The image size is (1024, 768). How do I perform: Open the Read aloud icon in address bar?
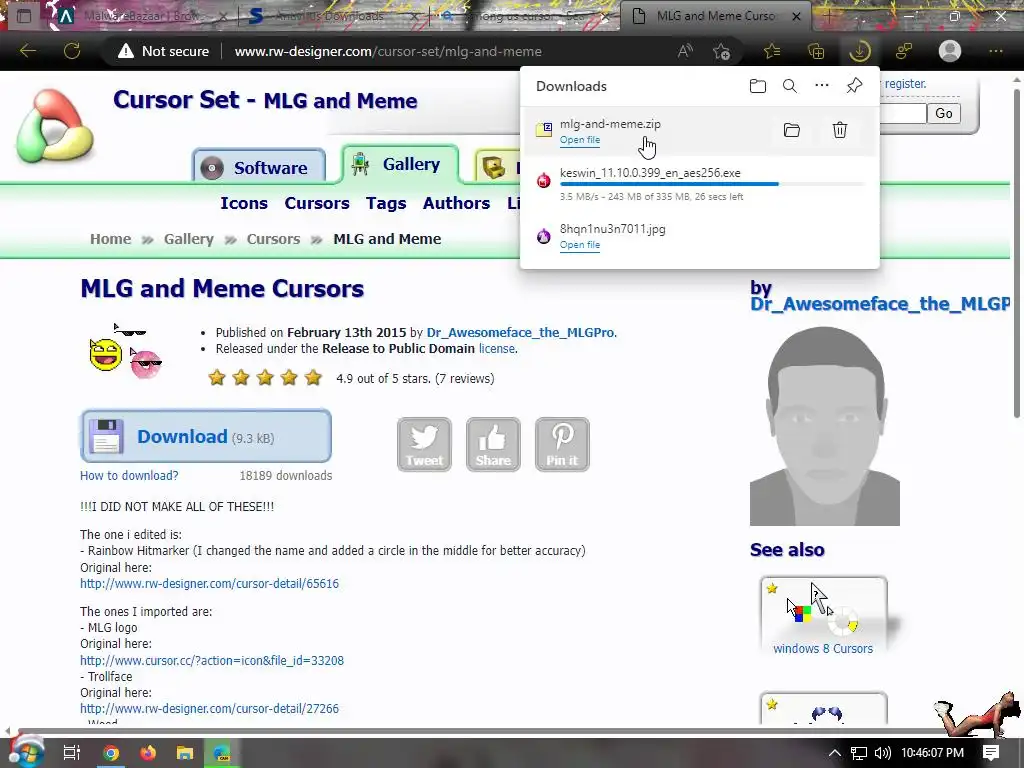(684, 51)
